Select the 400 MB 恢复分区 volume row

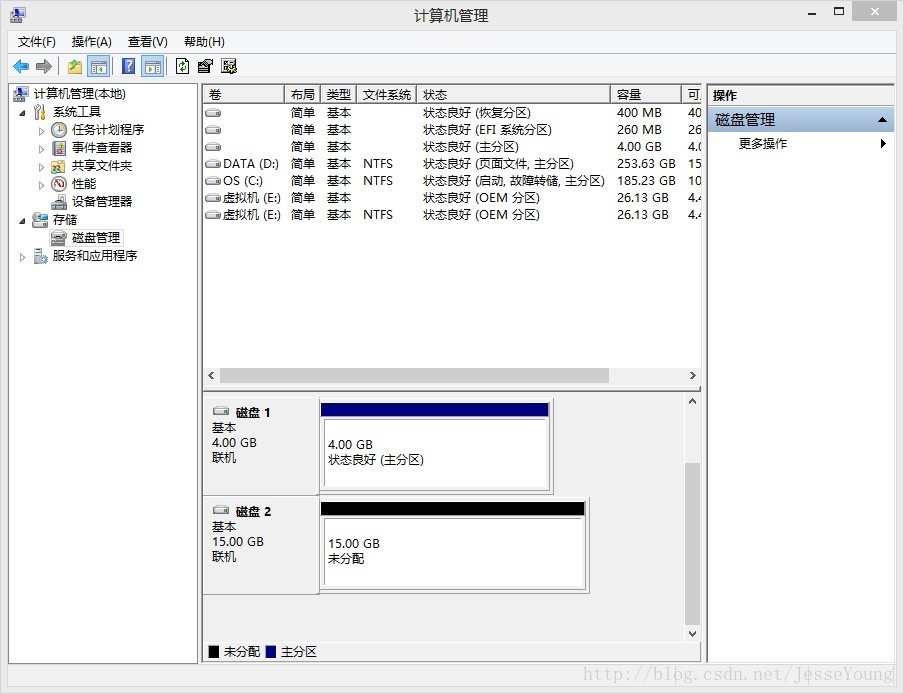(452, 112)
